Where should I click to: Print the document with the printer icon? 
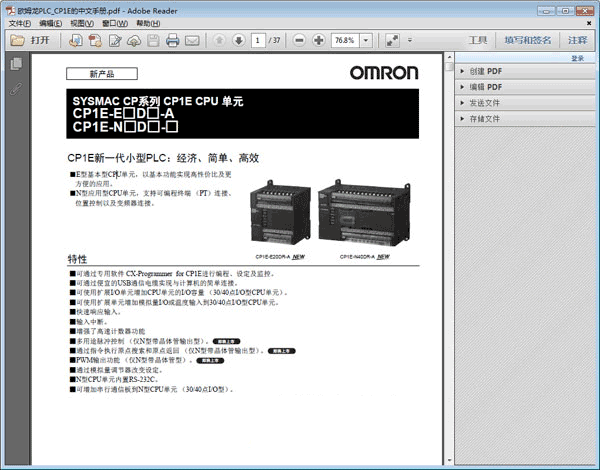(x=173, y=40)
